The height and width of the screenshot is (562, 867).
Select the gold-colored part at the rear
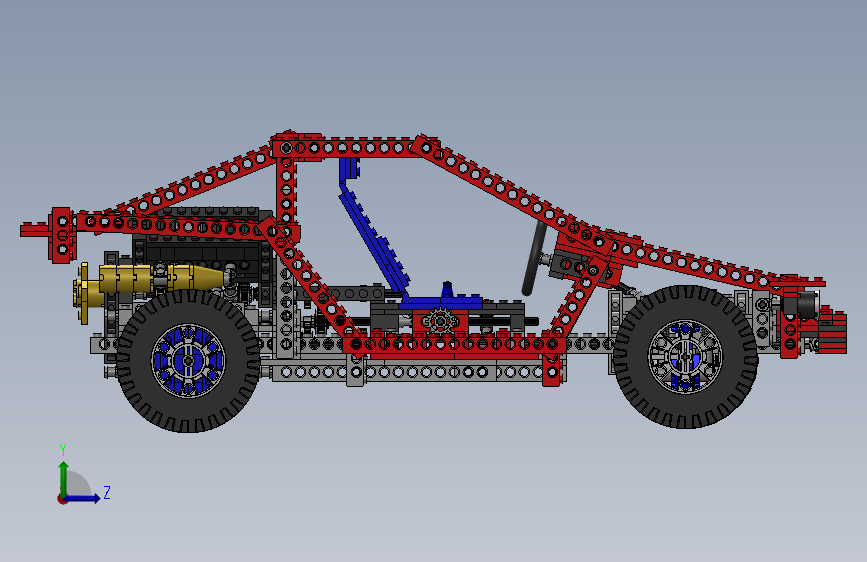[x=149, y=278]
